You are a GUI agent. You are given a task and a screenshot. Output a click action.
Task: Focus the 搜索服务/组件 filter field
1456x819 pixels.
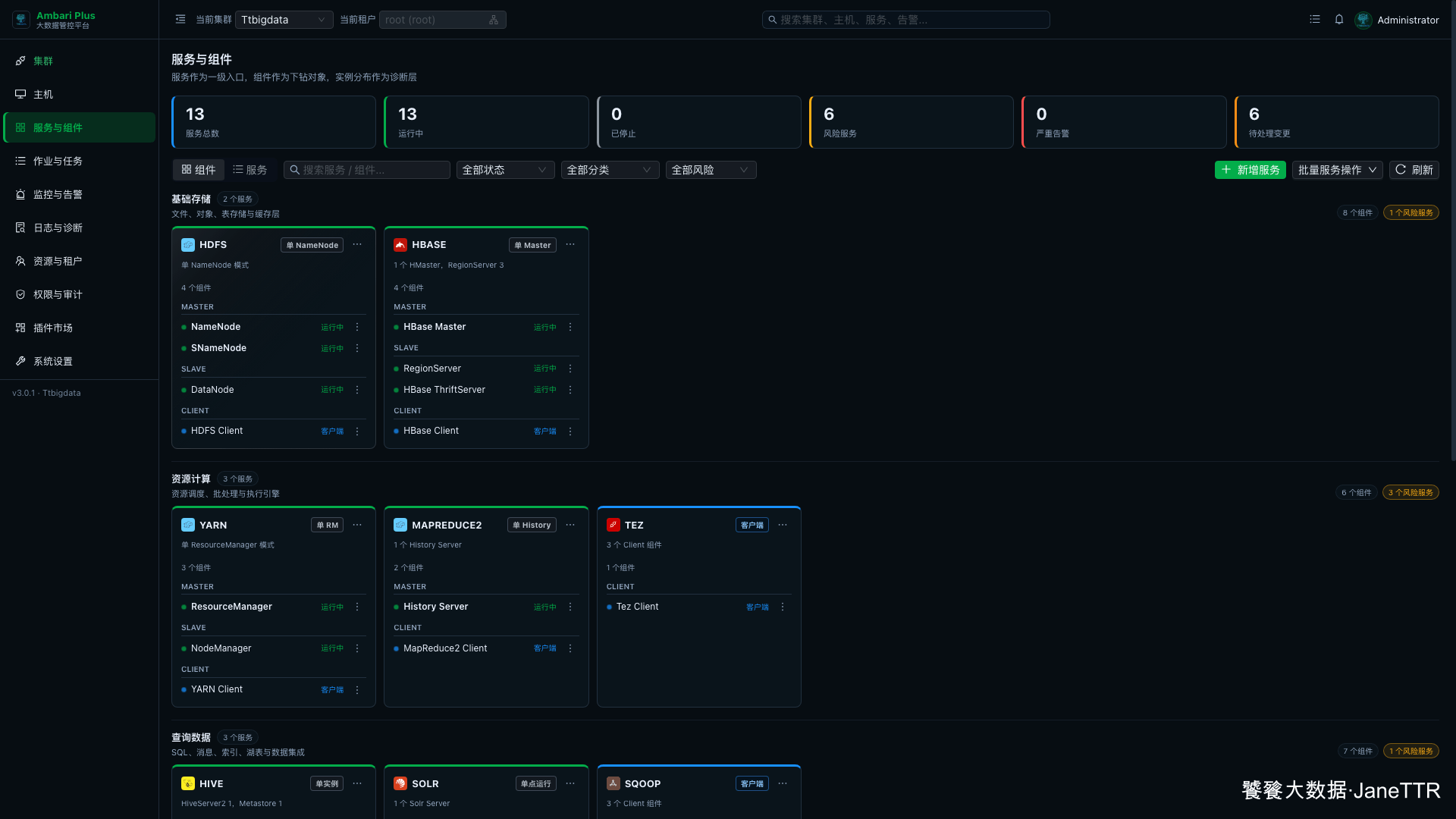pyautogui.click(x=367, y=170)
